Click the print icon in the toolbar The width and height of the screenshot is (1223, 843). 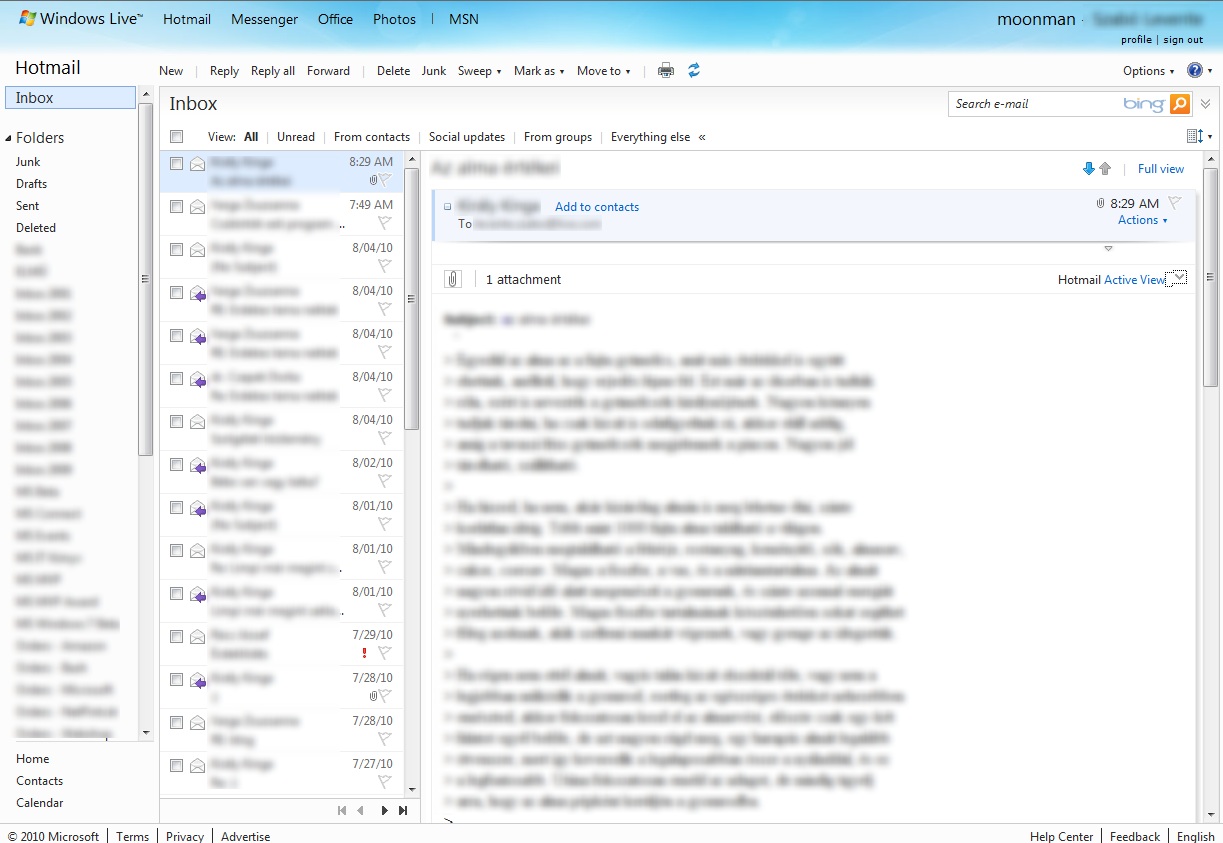pyautogui.click(x=665, y=70)
